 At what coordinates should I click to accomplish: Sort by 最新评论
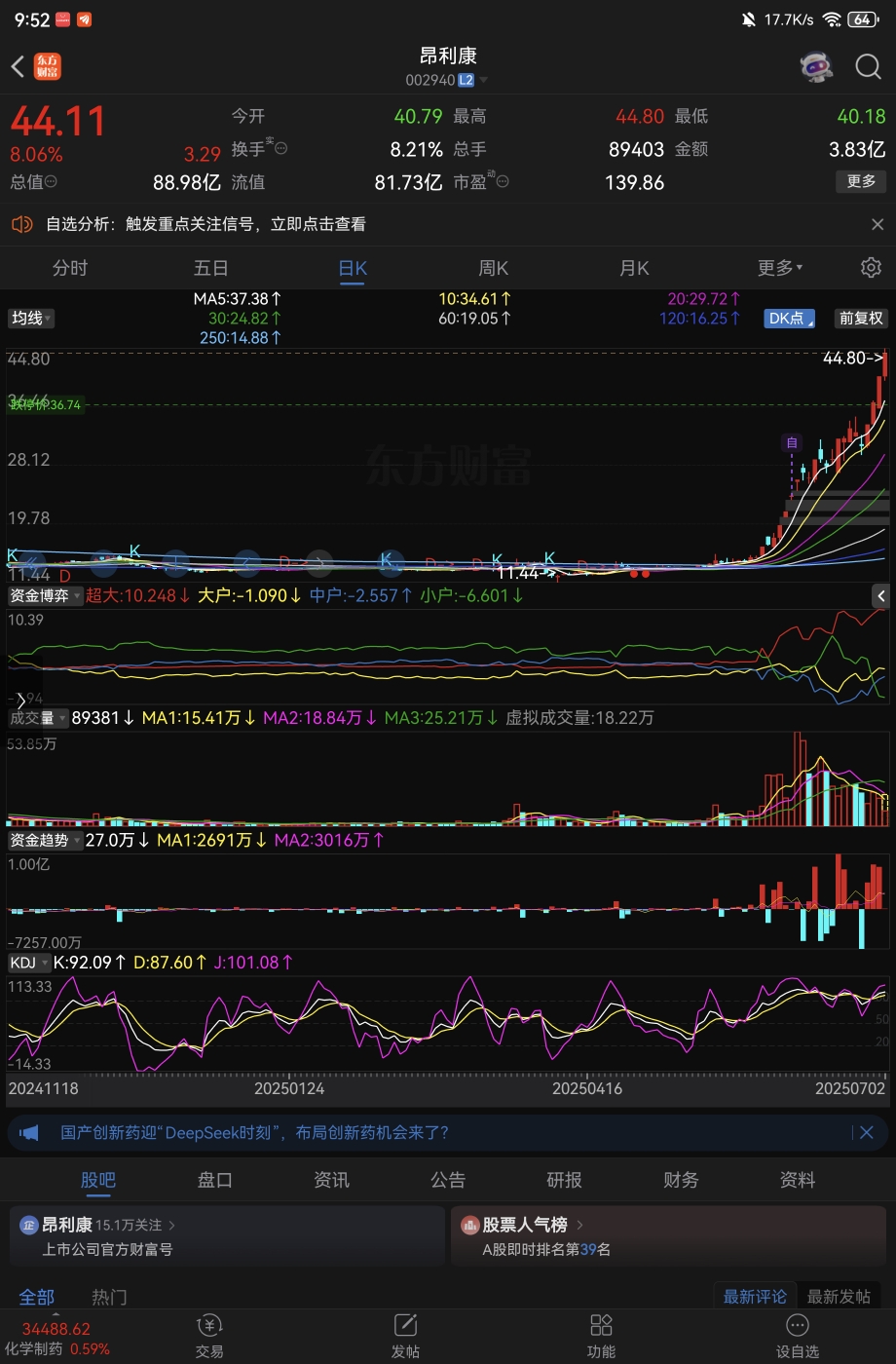click(x=755, y=1297)
